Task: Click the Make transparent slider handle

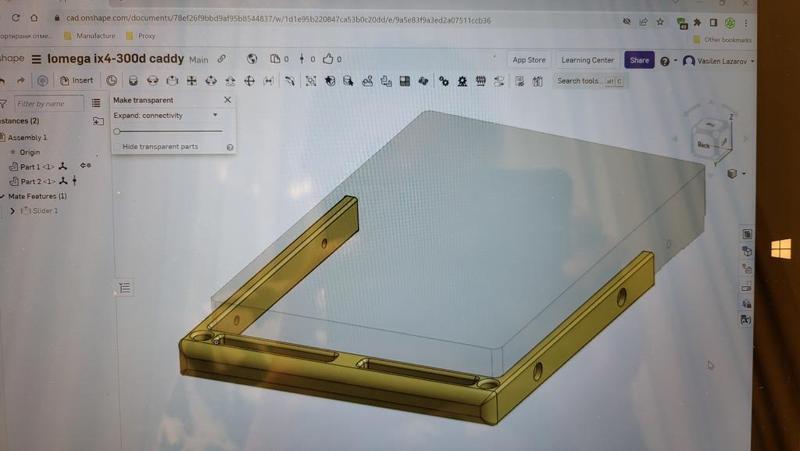Action: pos(117,132)
